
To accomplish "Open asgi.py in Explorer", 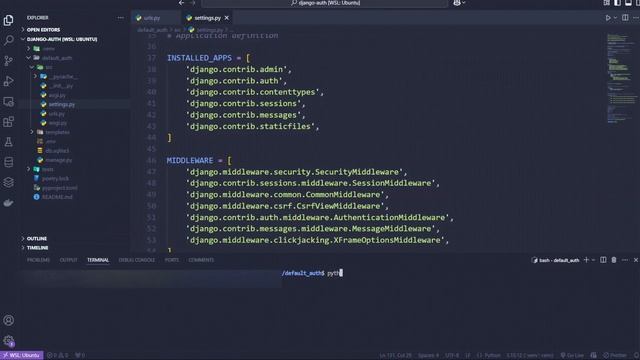I will tap(57, 95).
